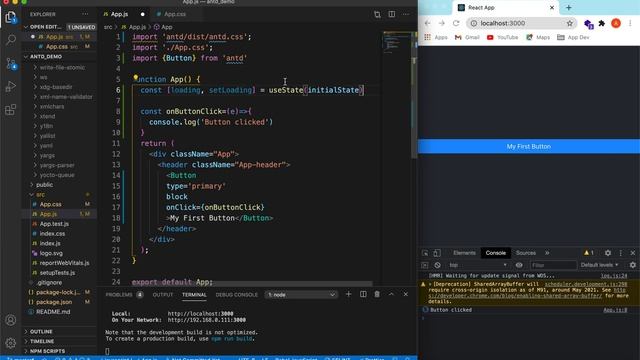Open the Extensions view
The height and width of the screenshot is (360, 640).
tap(11, 109)
